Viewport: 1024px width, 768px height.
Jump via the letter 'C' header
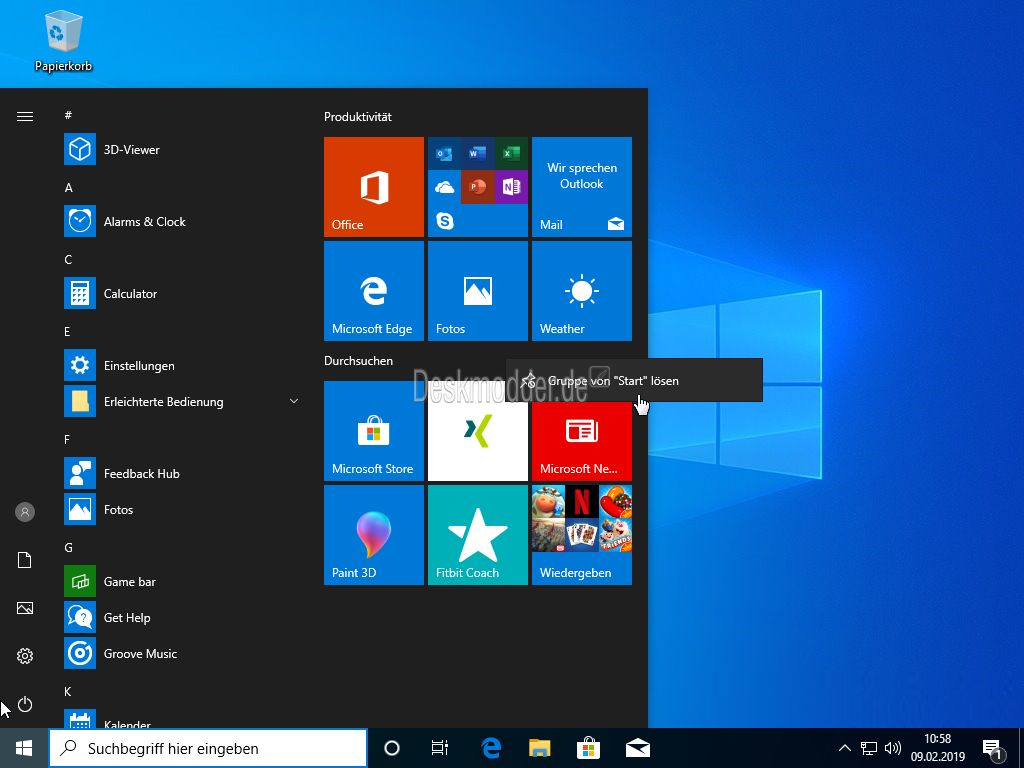pyautogui.click(x=68, y=259)
